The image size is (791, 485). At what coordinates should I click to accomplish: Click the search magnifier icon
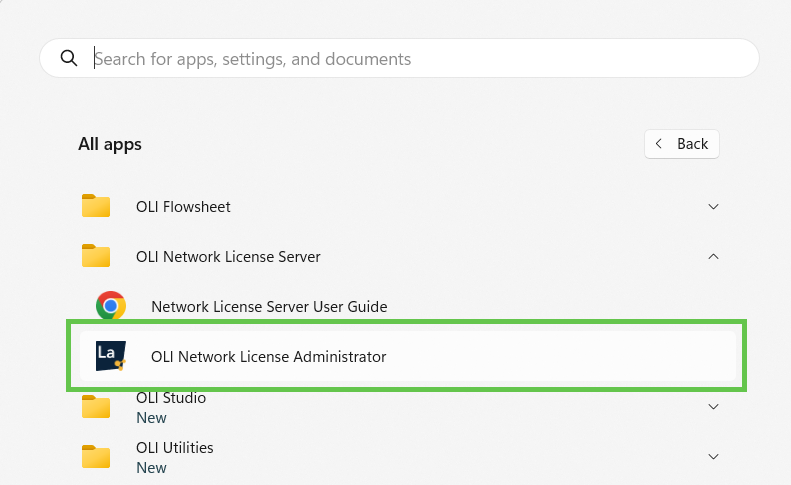pos(69,59)
